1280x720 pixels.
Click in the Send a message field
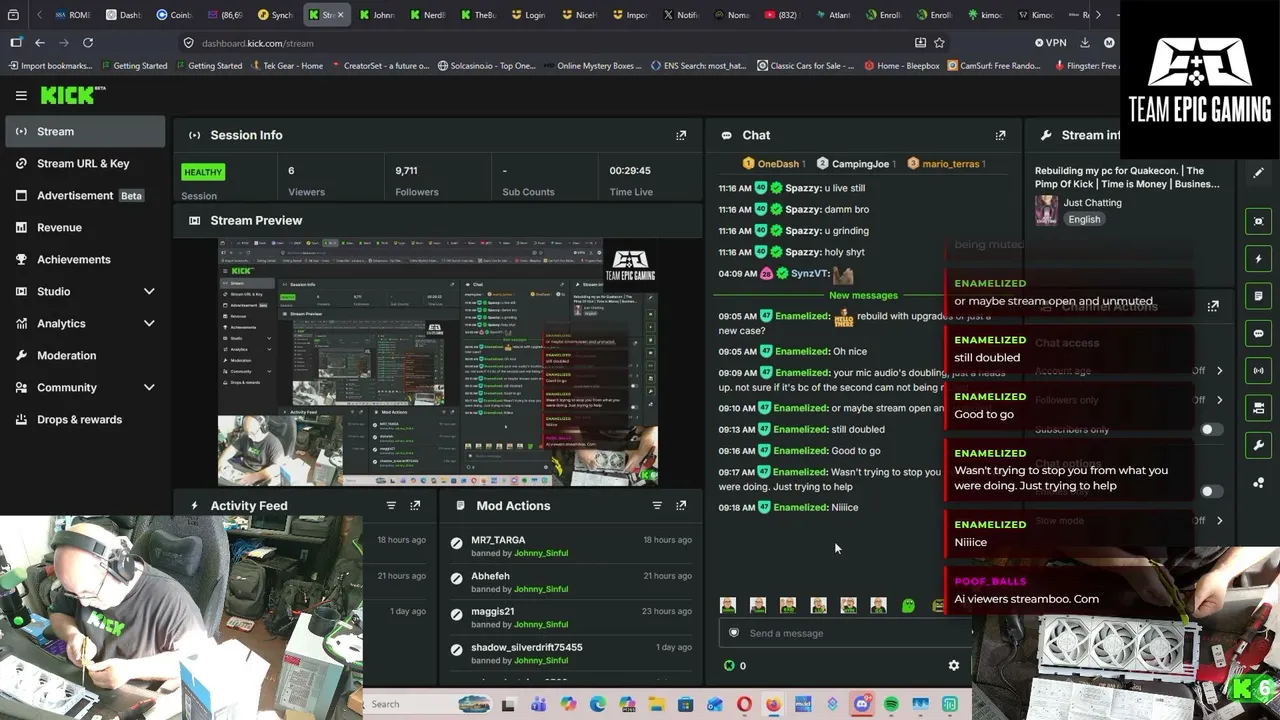(844, 633)
